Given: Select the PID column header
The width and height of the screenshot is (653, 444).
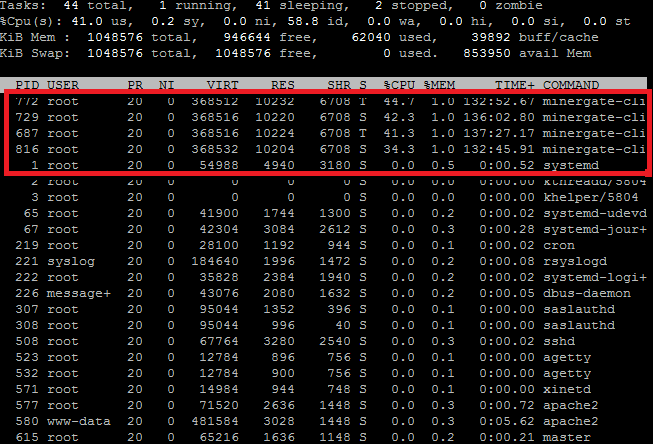Looking at the screenshot, I should 27,85.
